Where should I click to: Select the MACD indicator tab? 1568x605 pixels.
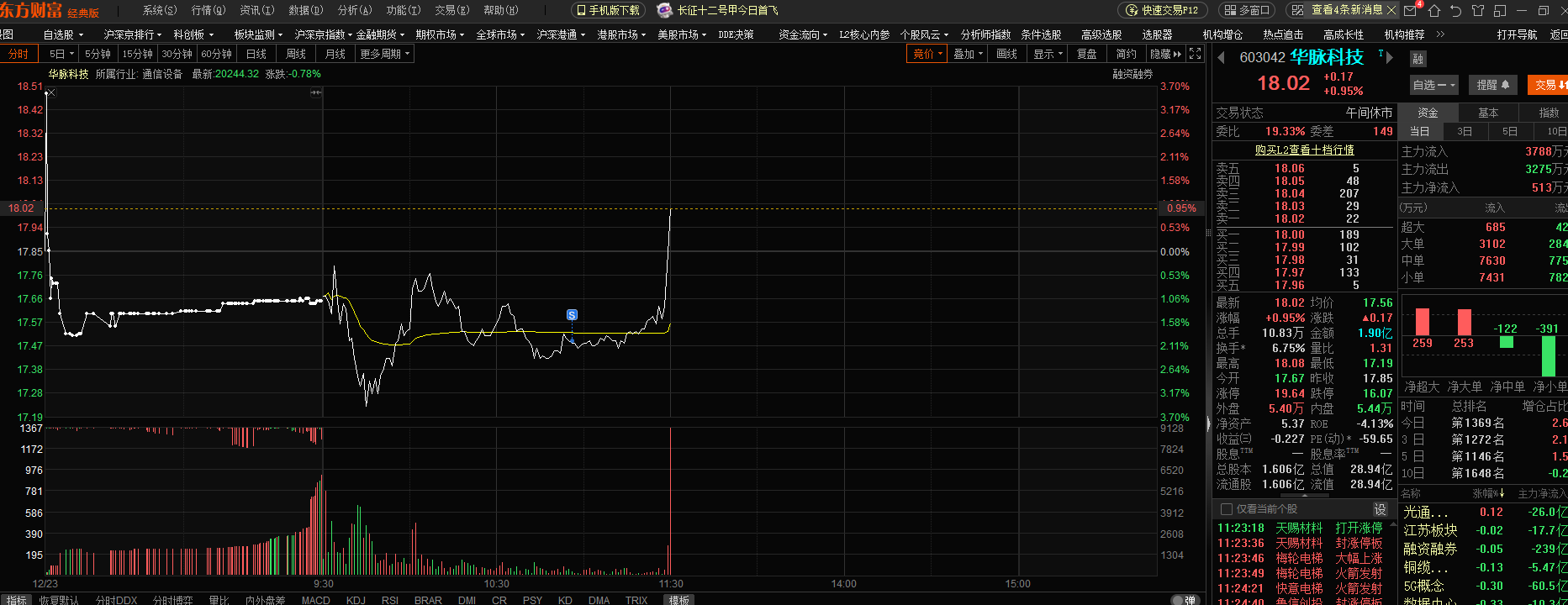(316, 600)
